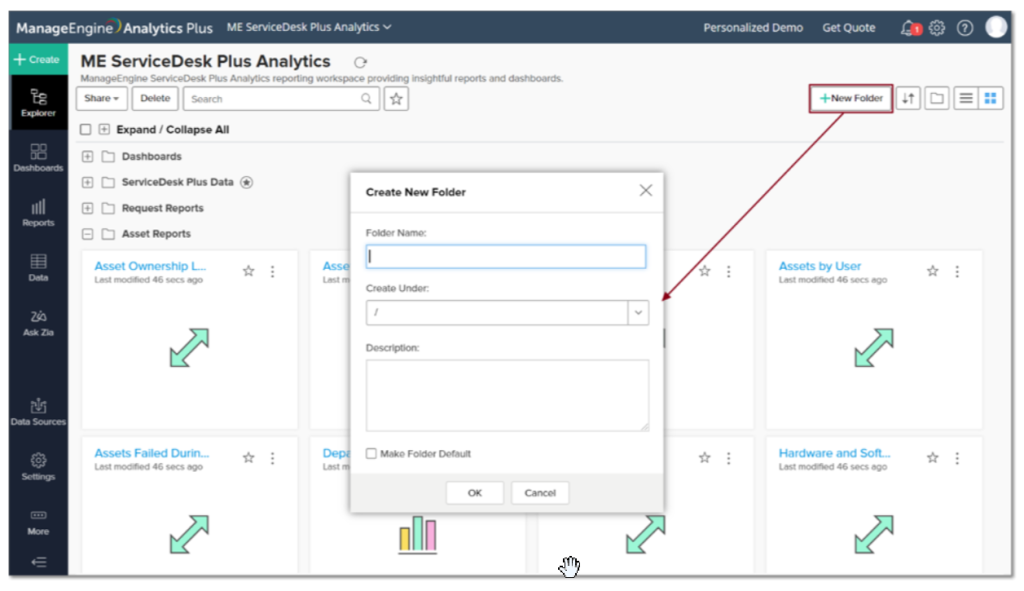The image size is (1024, 591).
Task: Open the Create Under dropdown
Action: (x=637, y=313)
